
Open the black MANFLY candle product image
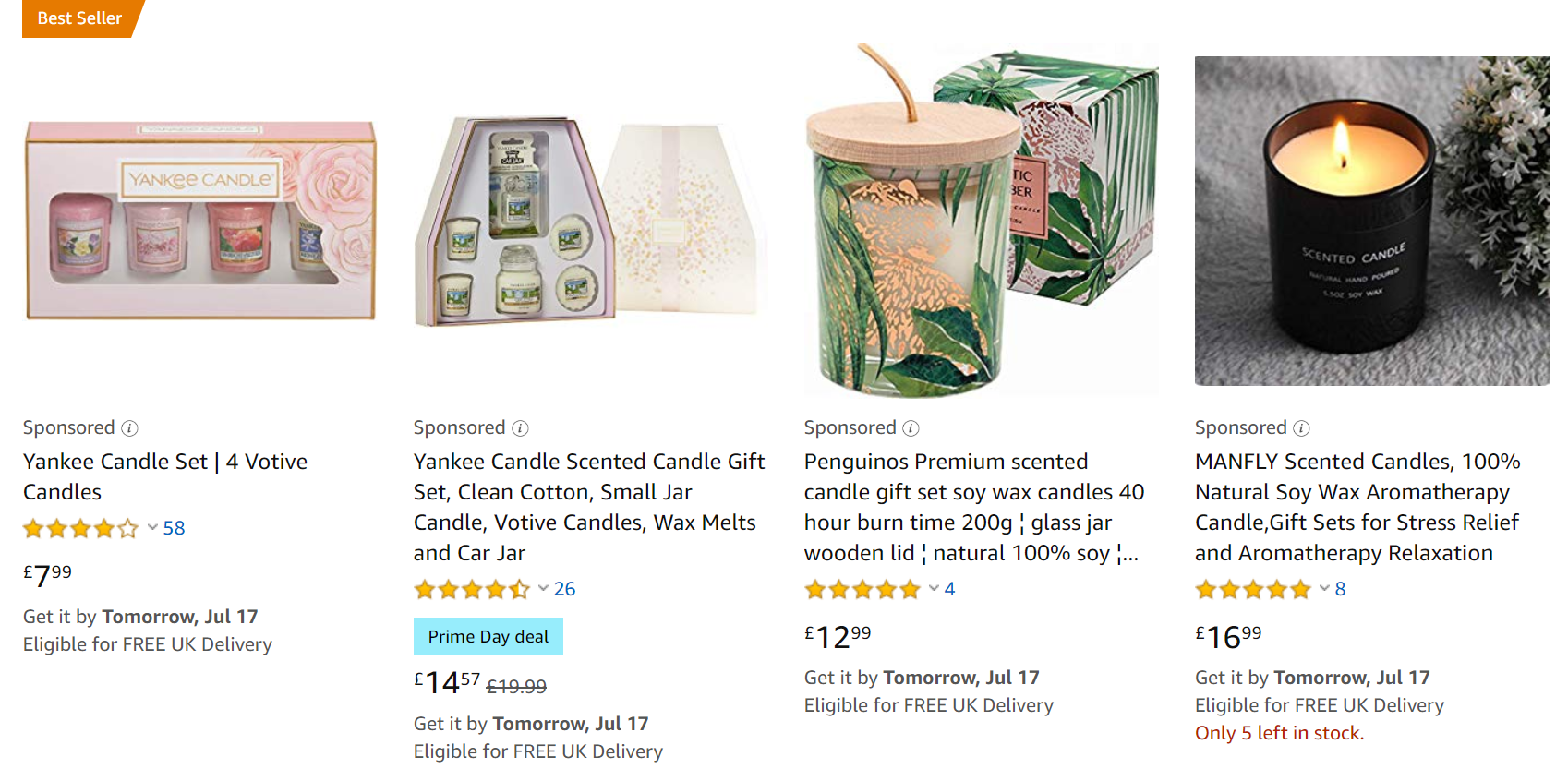coord(1371,222)
